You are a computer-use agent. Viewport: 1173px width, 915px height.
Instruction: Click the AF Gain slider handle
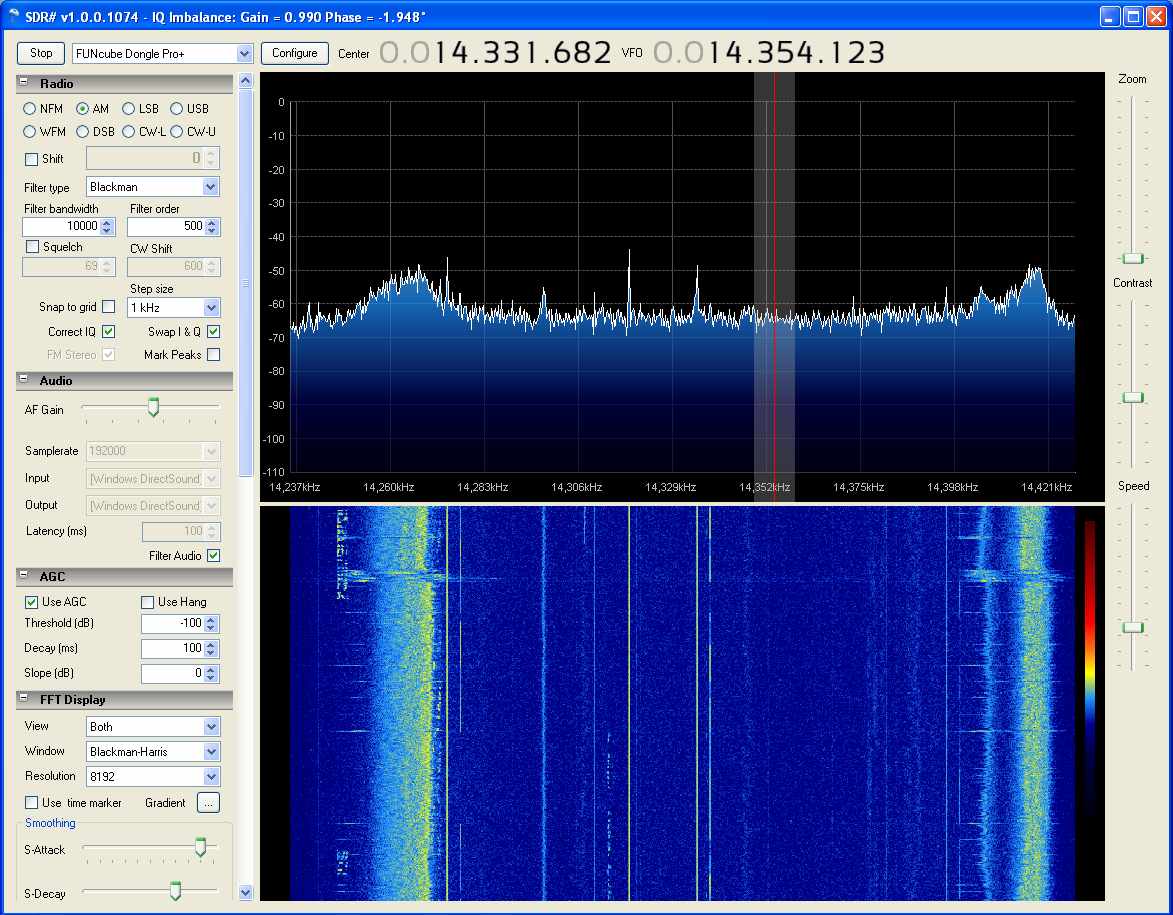(x=153, y=407)
